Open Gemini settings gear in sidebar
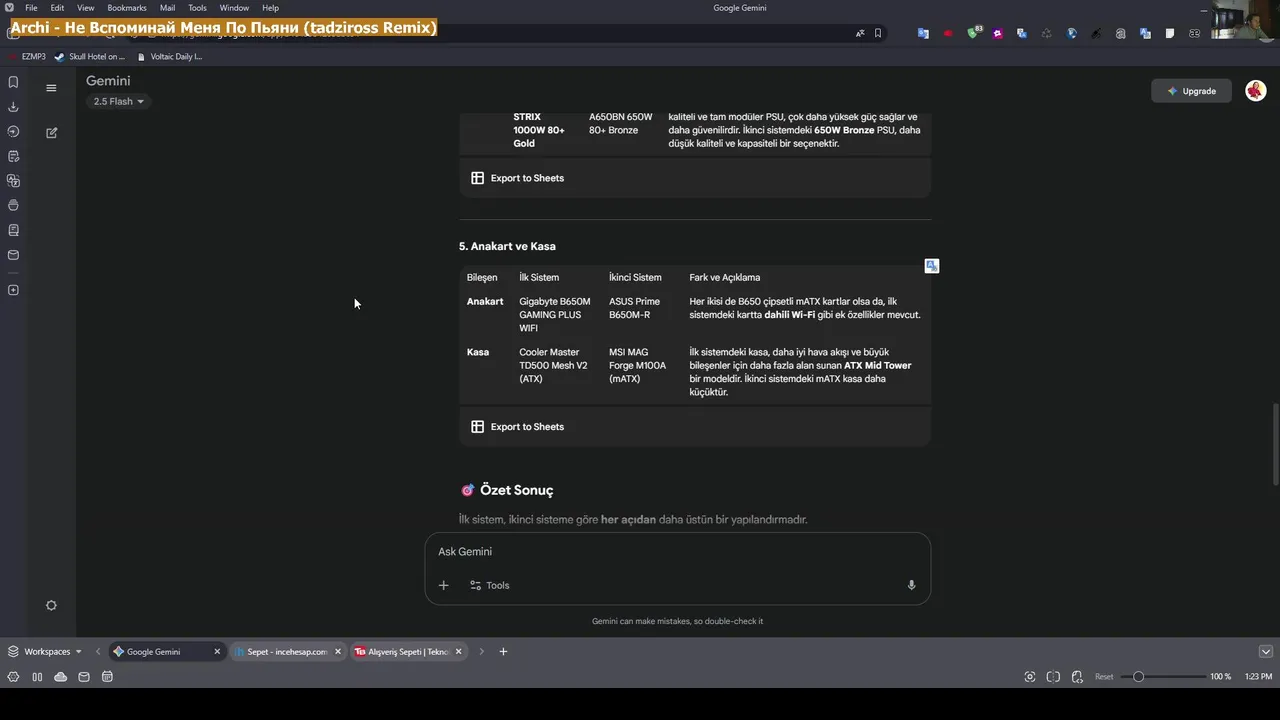The height and width of the screenshot is (720, 1280). coord(51,605)
